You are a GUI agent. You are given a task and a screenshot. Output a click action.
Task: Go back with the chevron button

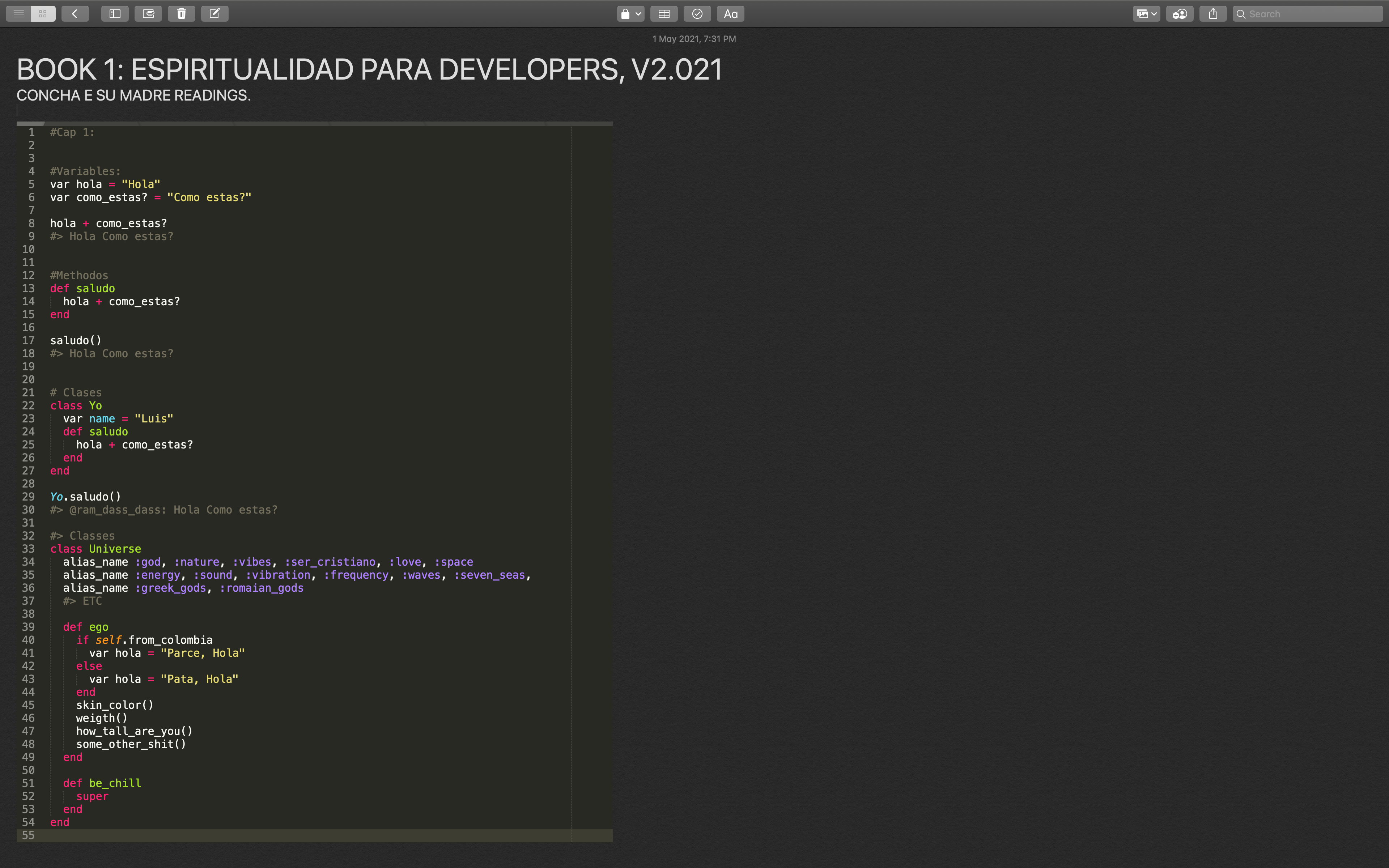pyautogui.click(x=75, y=14)
